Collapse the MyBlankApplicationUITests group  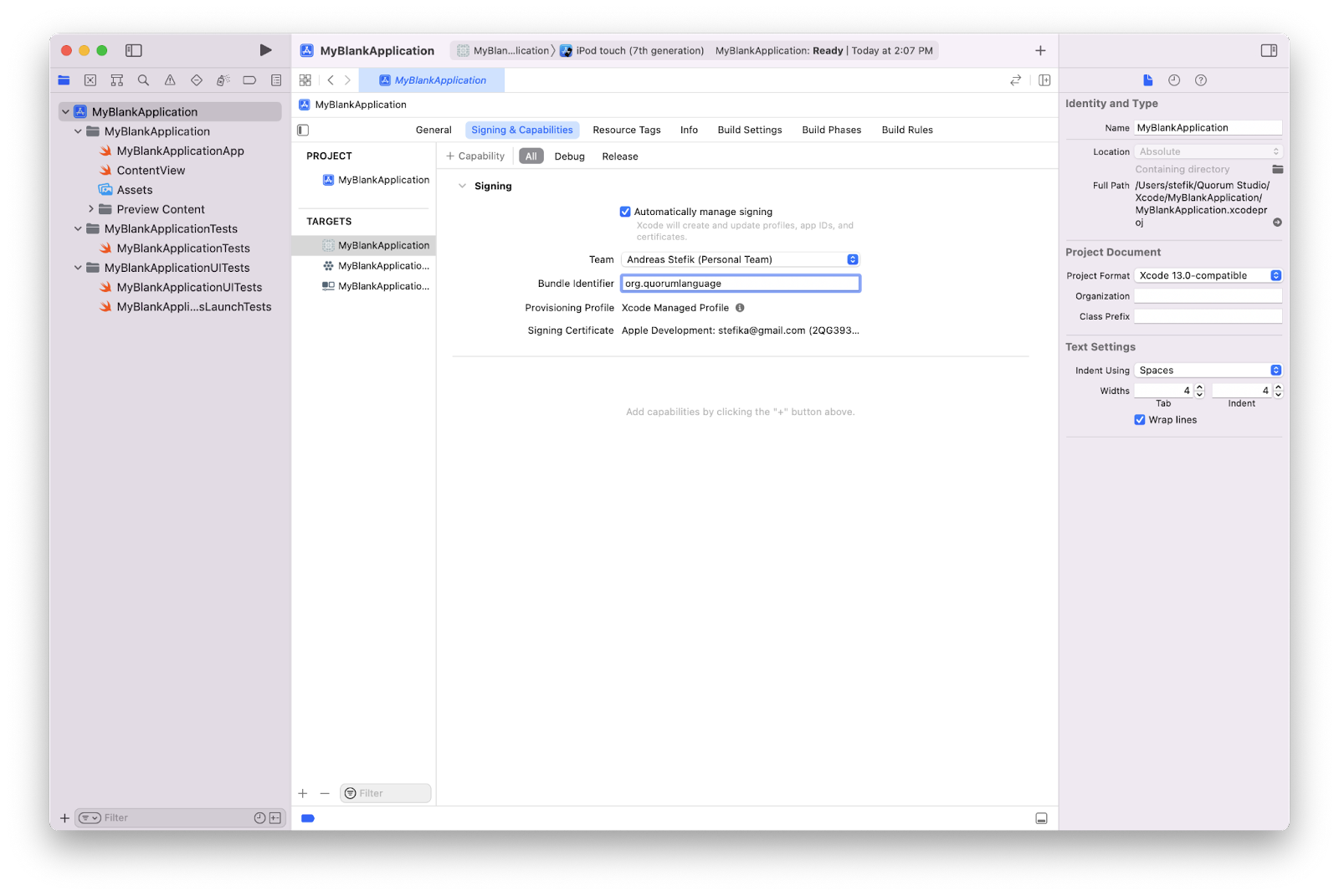78,268
